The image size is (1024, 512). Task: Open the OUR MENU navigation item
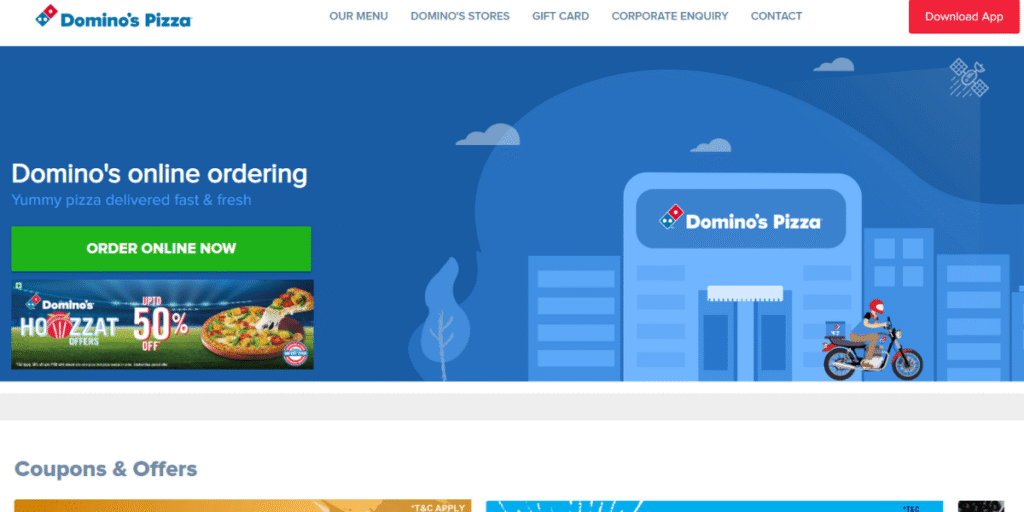coord(359,16)
